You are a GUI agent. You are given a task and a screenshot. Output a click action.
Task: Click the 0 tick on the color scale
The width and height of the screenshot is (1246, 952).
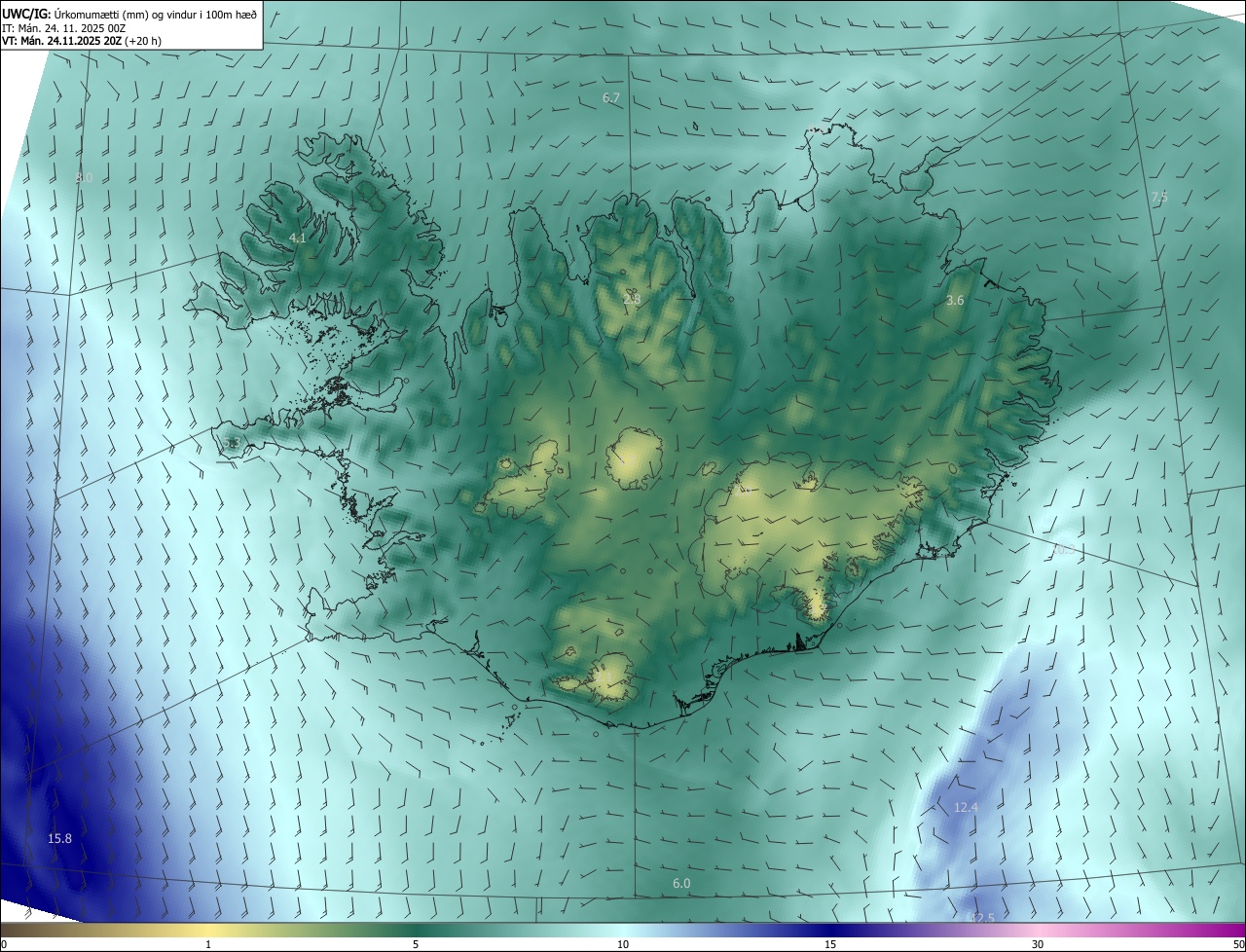coord(4,944)
